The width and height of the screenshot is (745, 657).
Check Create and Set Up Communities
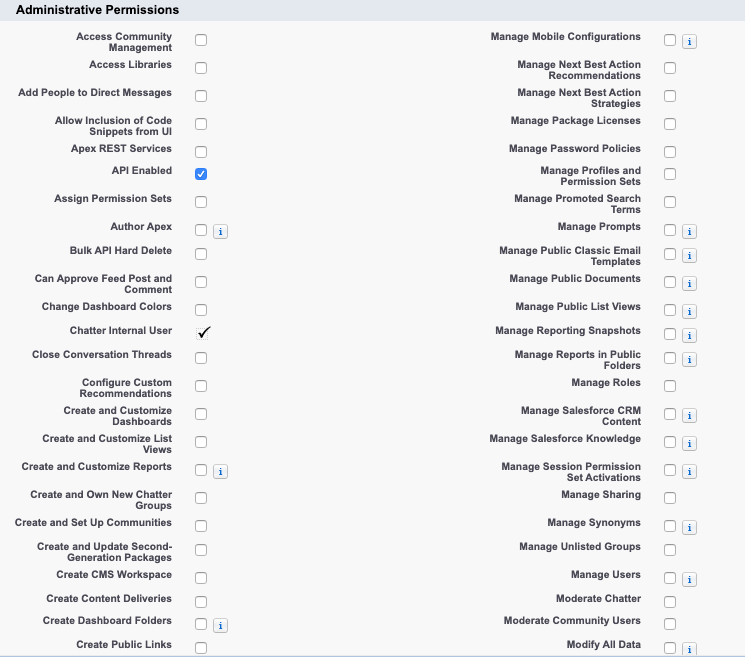click(201, 526)
